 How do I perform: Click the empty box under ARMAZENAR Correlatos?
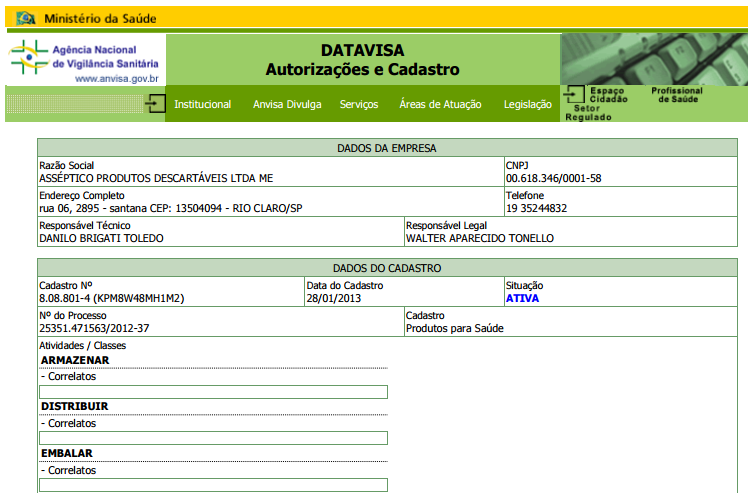[x=213, y=392]
